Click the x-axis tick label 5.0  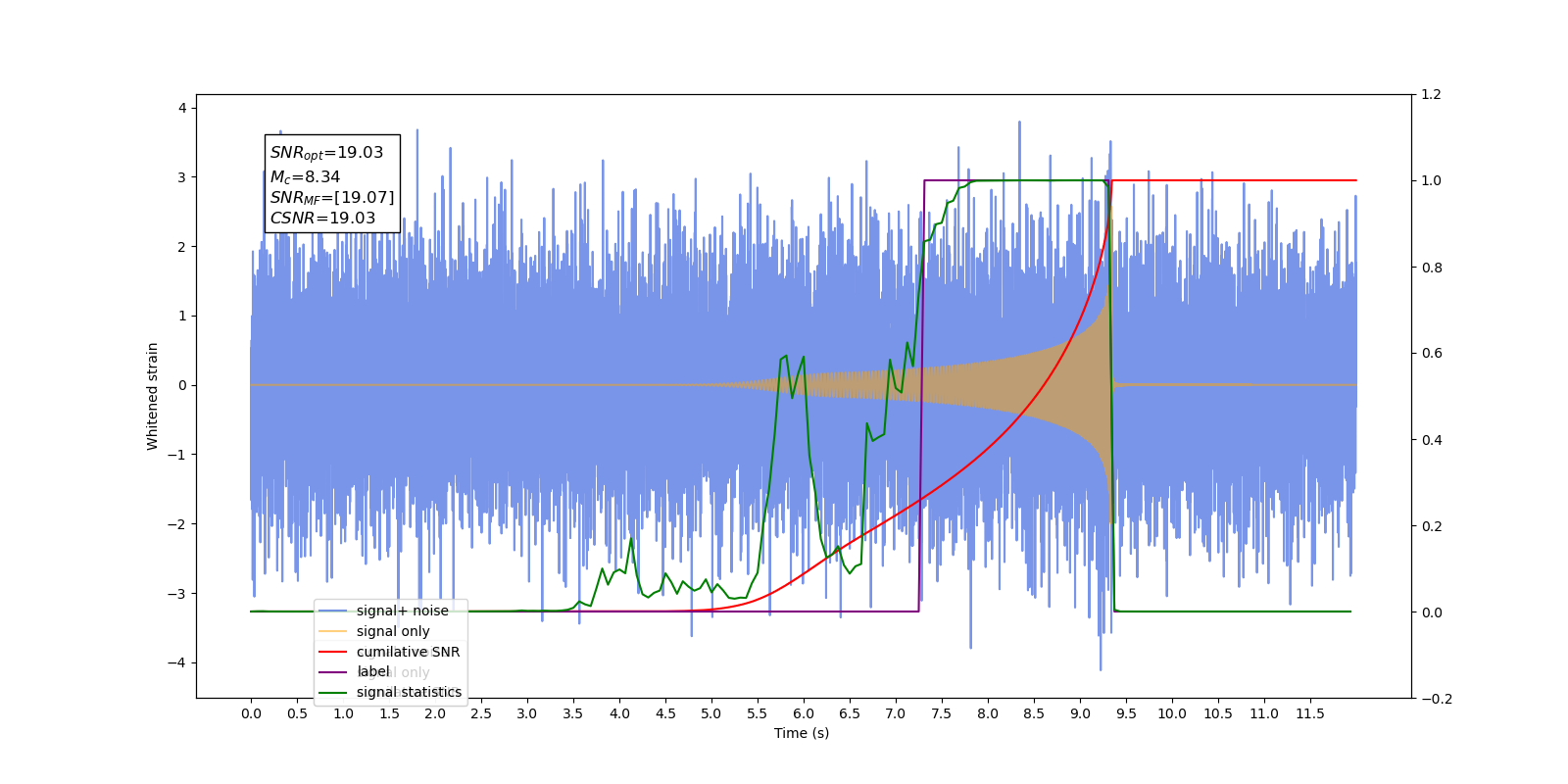[x=711, y=713]
